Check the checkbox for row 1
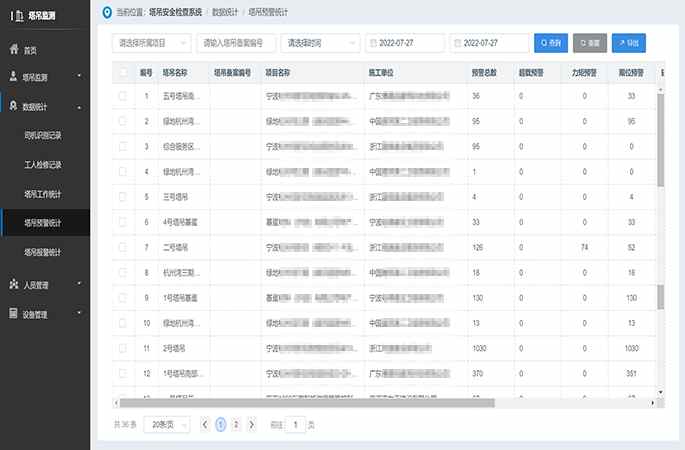Screen dimensions: 685x450 point(123,96)
